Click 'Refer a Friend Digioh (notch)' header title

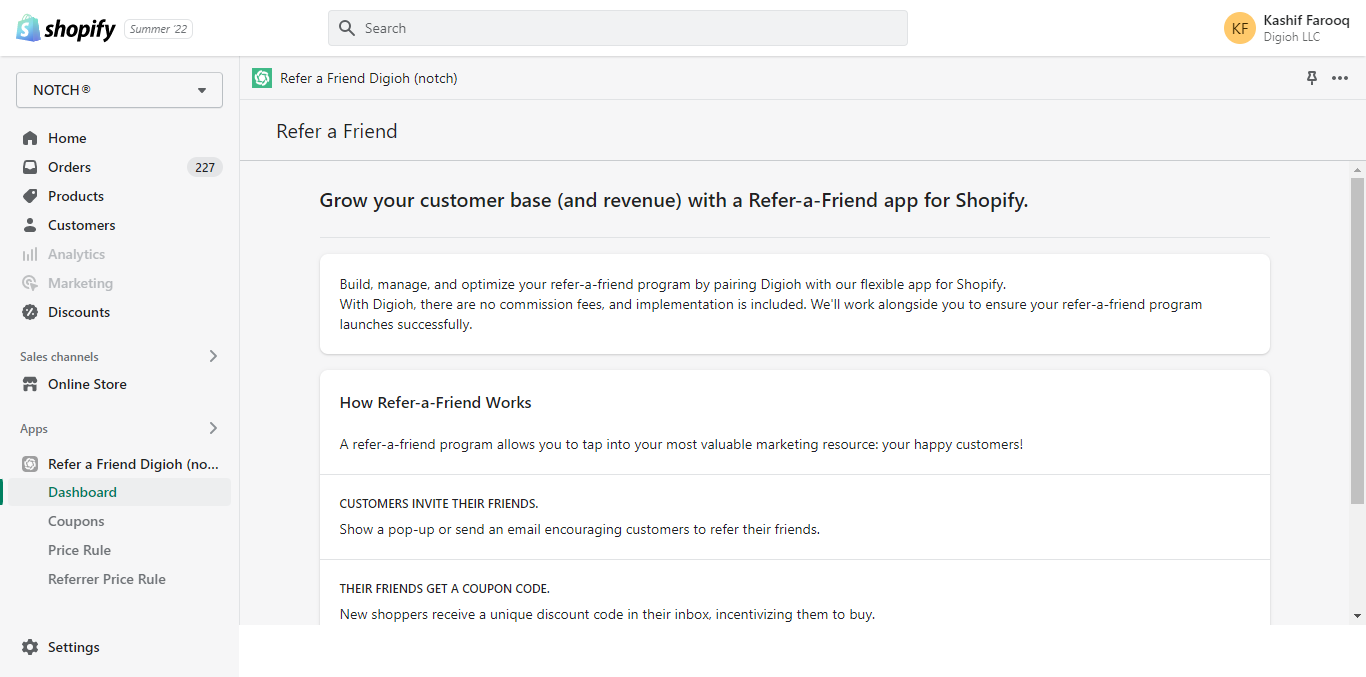coord(369,78)
